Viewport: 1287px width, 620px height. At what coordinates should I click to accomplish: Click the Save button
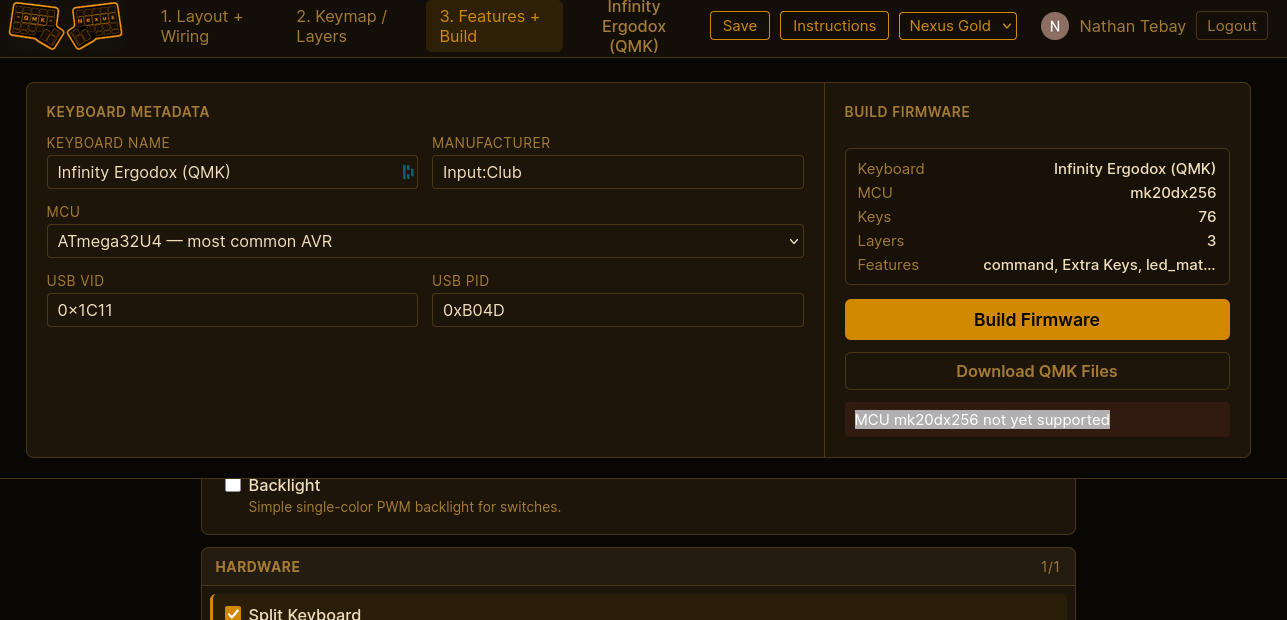coord(740,26)
